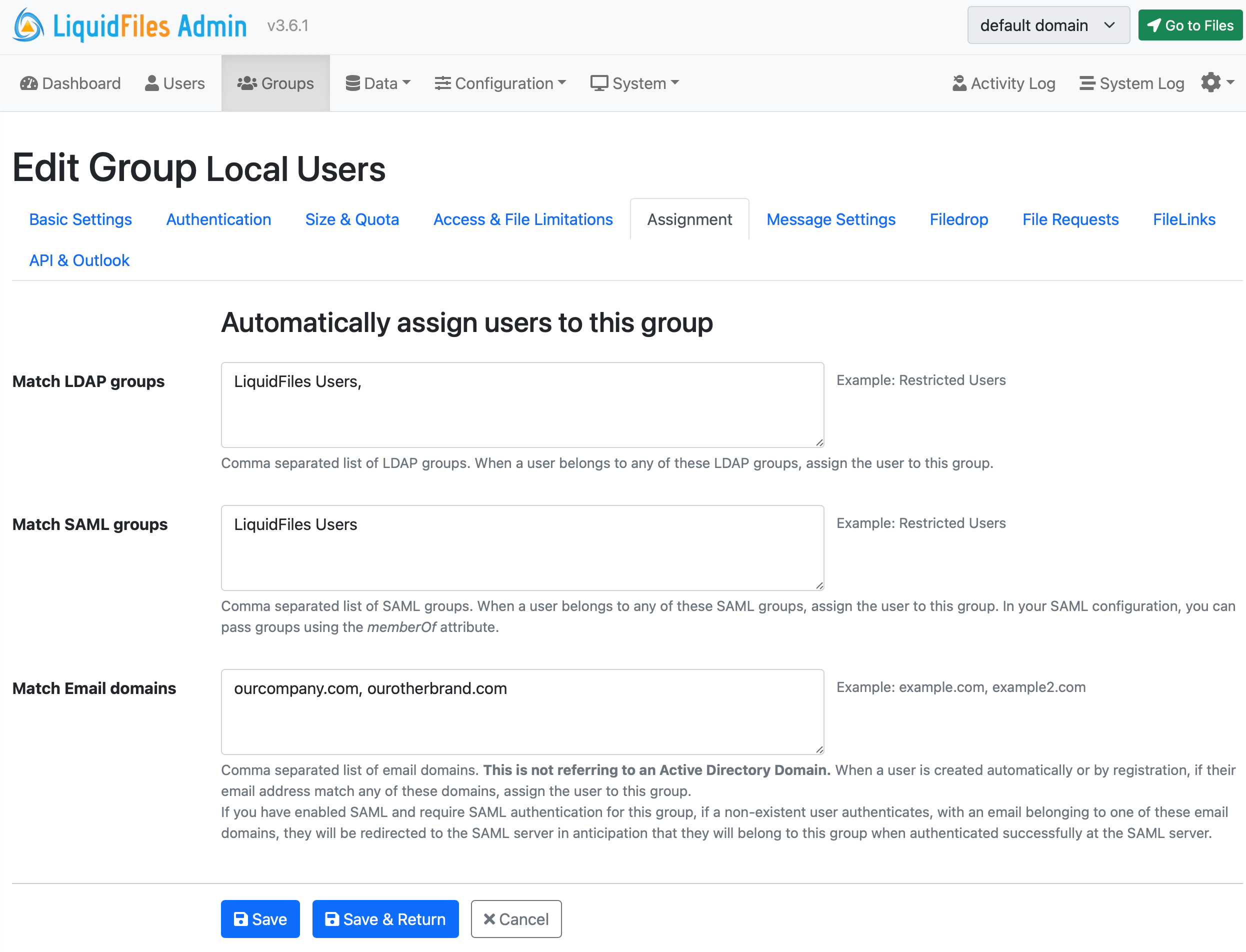
Task: Open the Groups nav item
Action: coord(275,83)
